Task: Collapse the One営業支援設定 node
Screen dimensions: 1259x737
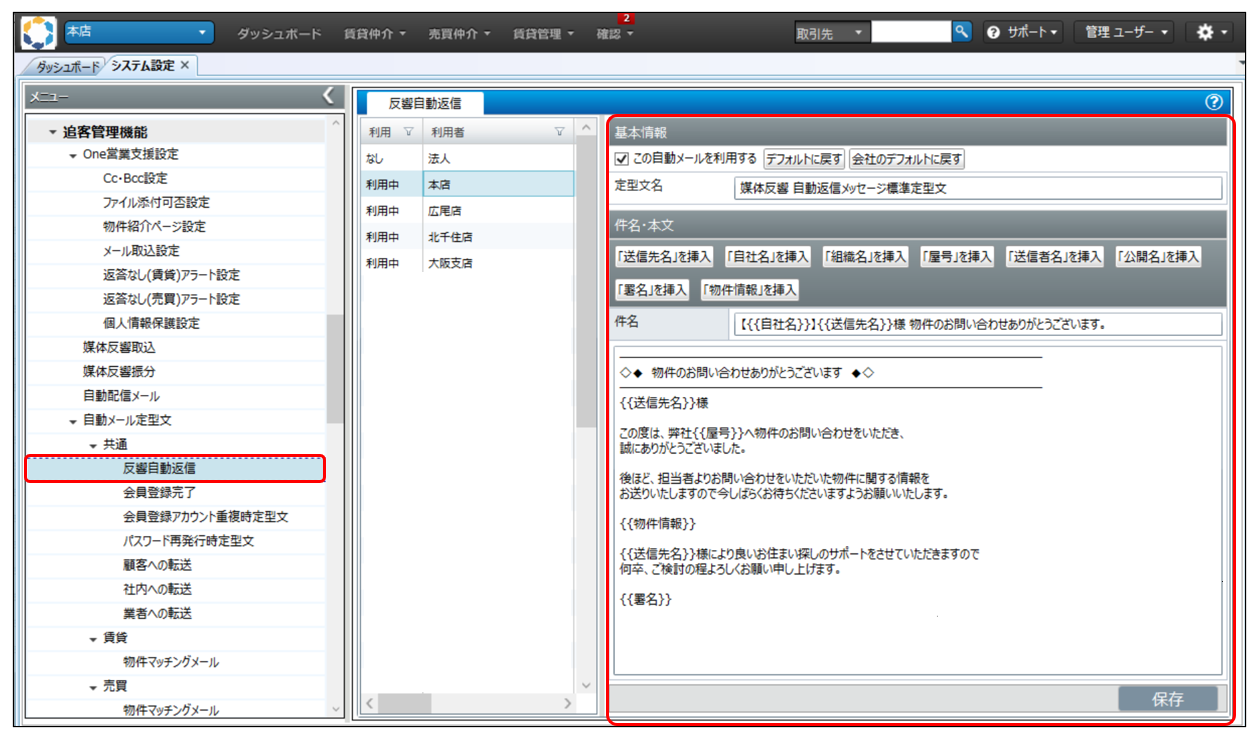Action: pyautogui.click(x=73, y=155)
